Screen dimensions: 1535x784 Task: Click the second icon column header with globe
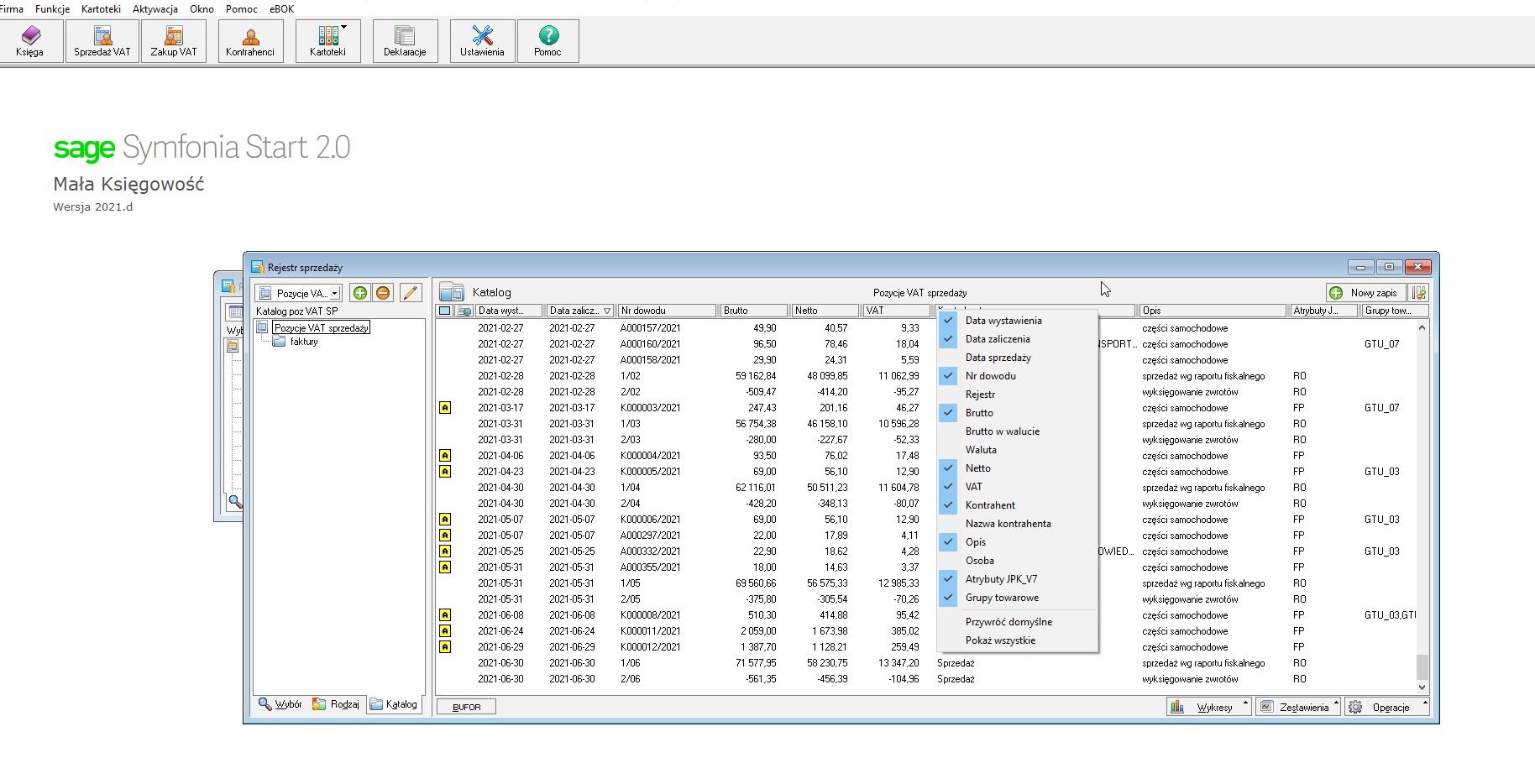(464, 311)
